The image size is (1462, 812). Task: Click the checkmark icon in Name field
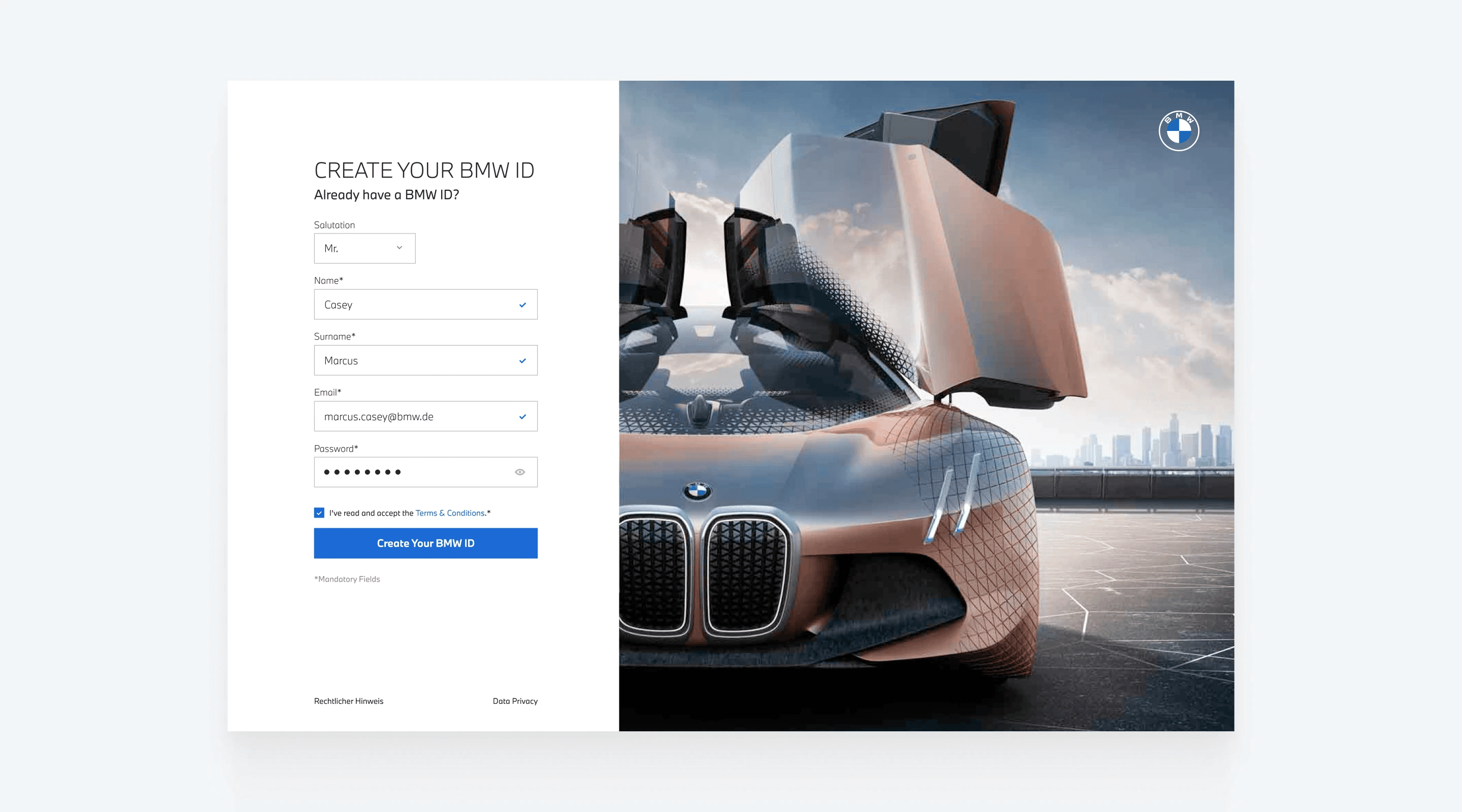522,304
